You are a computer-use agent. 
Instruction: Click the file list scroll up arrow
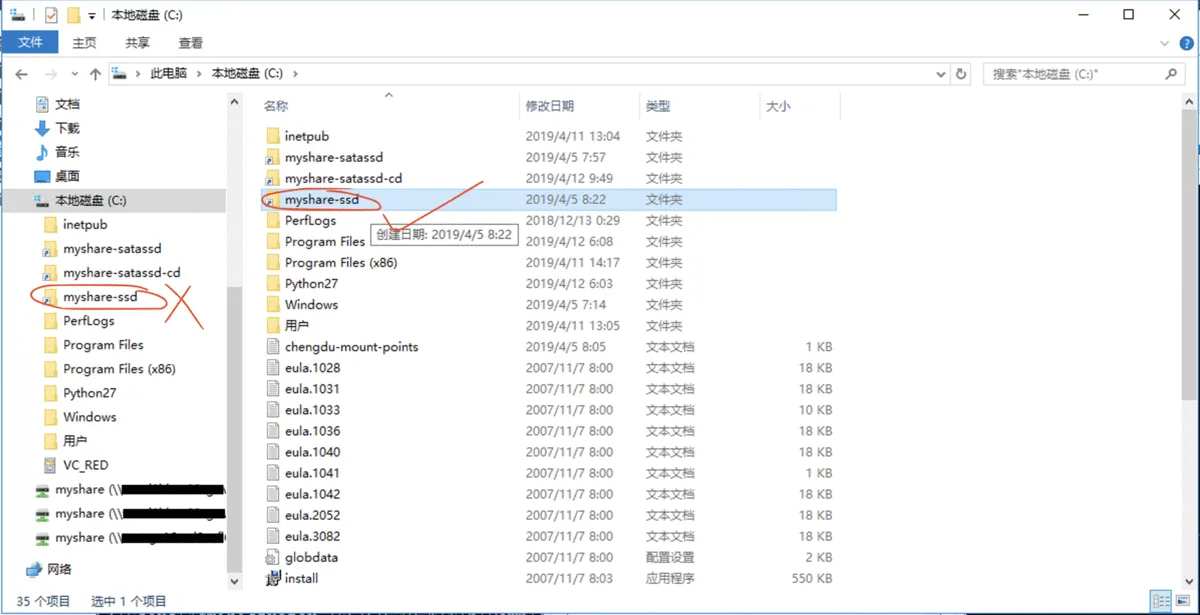[x=1190, y=101]
